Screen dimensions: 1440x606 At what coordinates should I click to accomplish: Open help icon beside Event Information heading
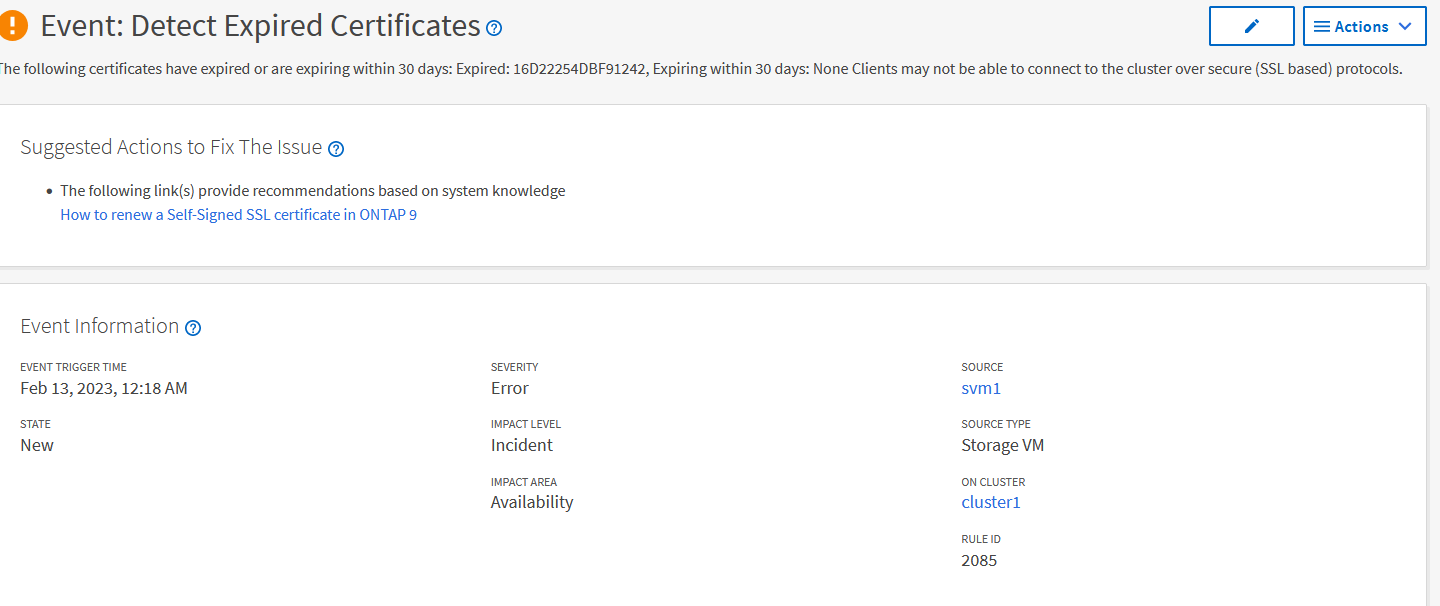point(193,328)
